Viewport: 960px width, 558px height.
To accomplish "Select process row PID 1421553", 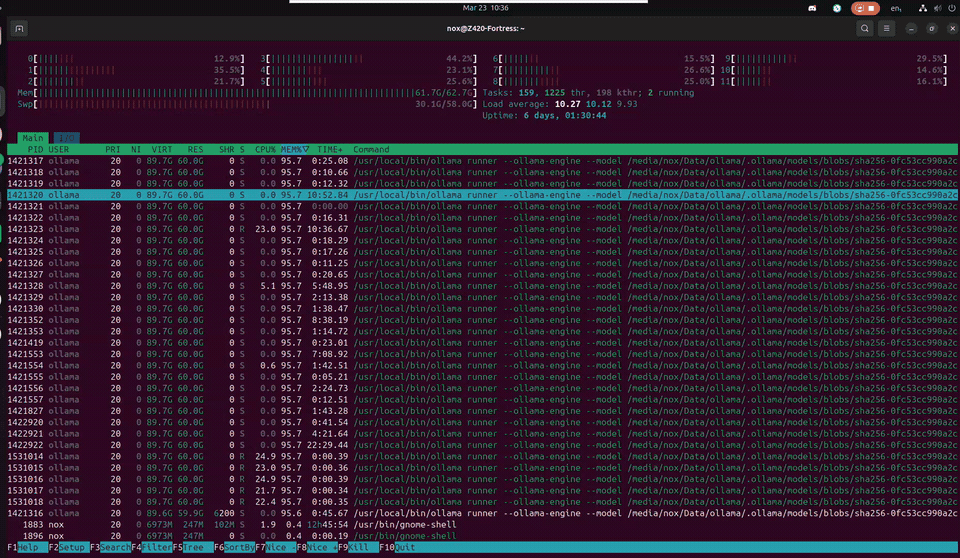I will (x=482, y=354).
